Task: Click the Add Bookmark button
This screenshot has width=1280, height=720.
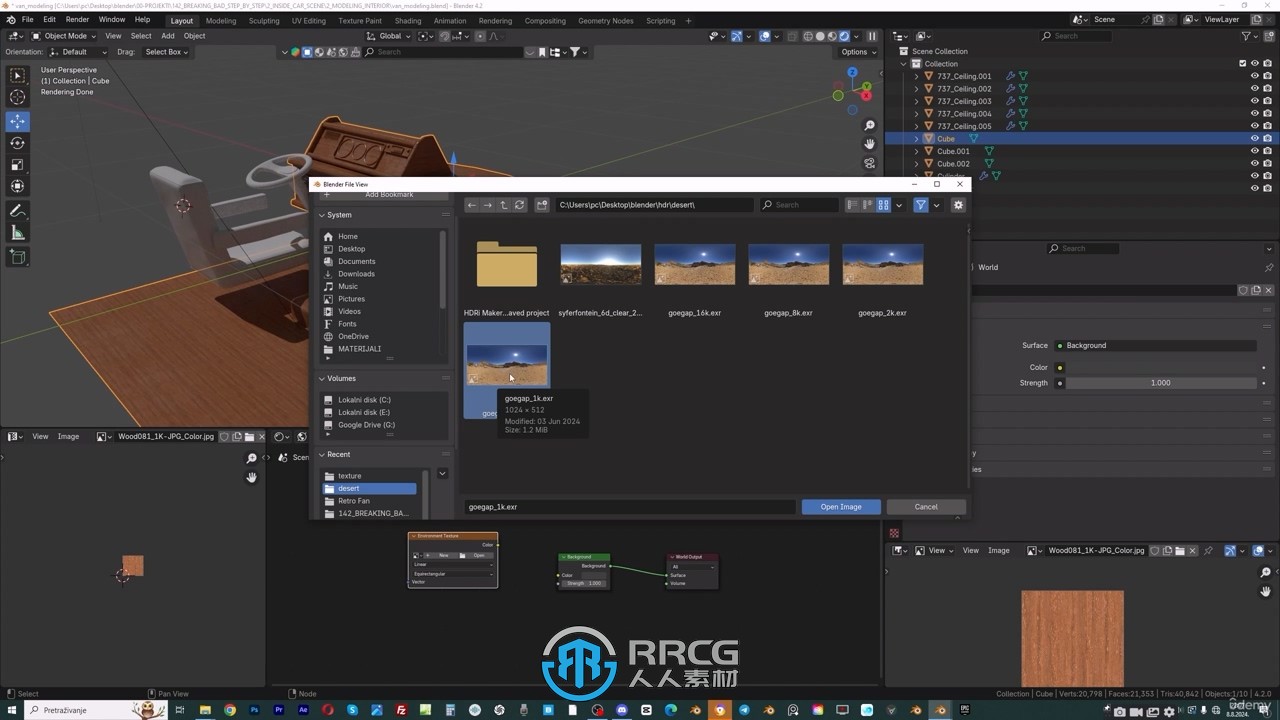Action: pyautogui.click(x=383, y=195)
